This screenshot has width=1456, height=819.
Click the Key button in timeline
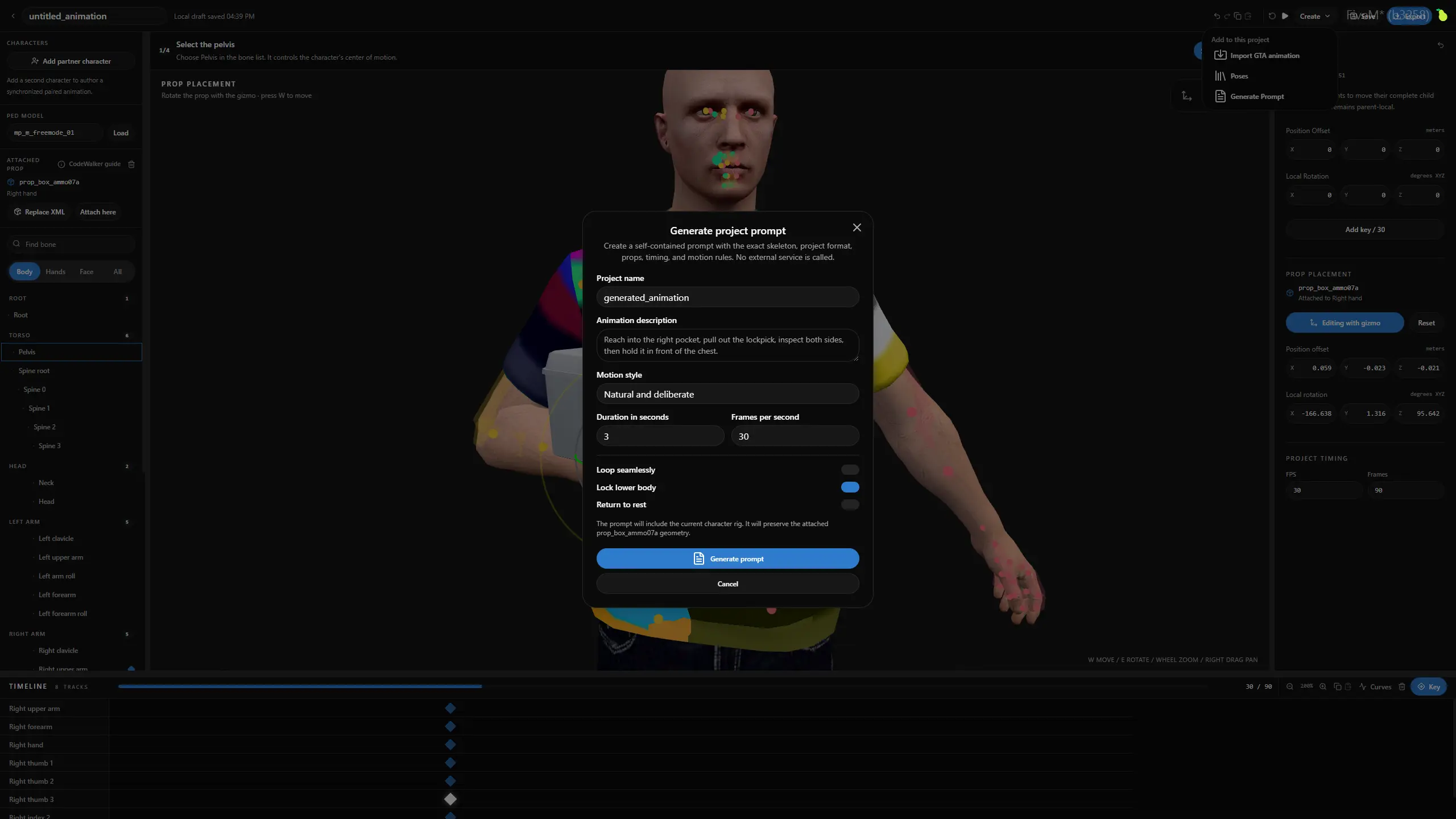click(1428, 686)
